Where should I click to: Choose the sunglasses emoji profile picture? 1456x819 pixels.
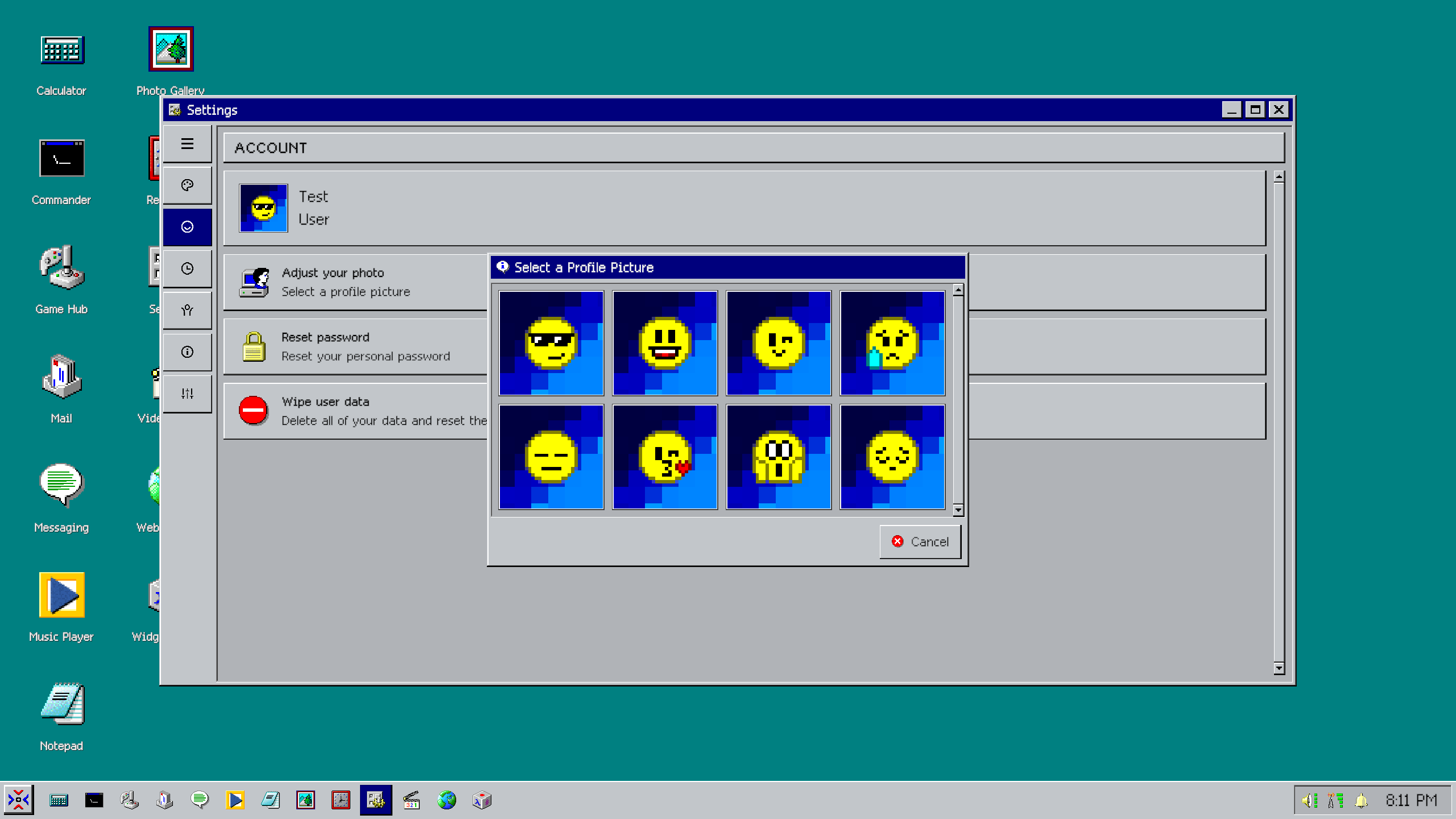(x=551, y=343)
